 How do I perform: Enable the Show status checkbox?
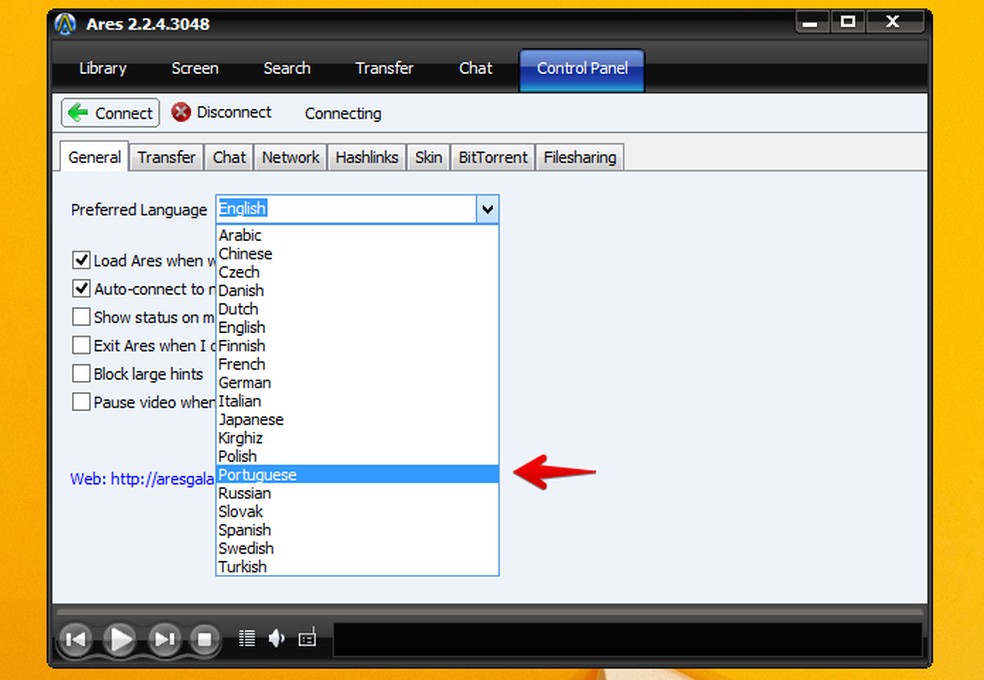81,317
